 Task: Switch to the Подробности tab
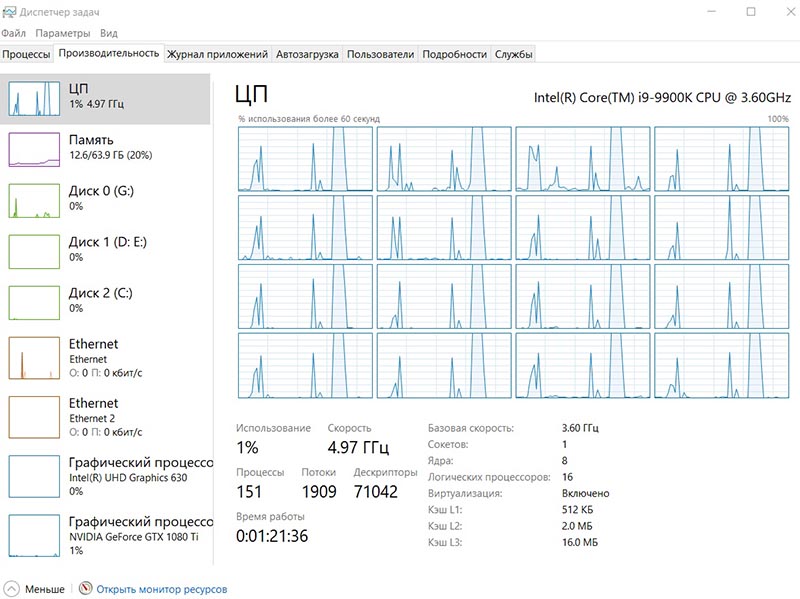pos(455,54)
